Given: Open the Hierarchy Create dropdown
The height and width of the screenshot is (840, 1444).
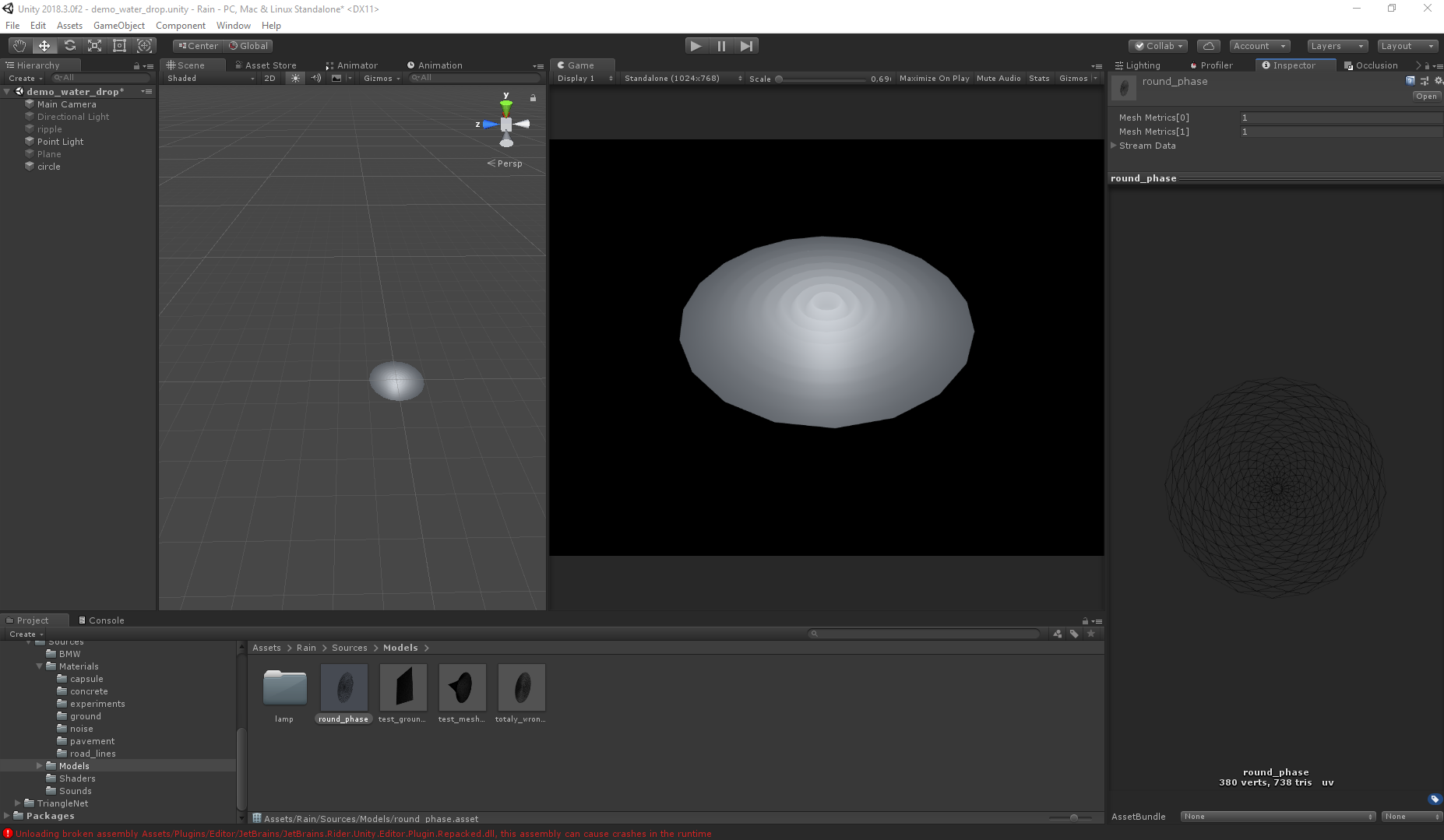Looking at the screenshot, I should [x=25, y=78].
